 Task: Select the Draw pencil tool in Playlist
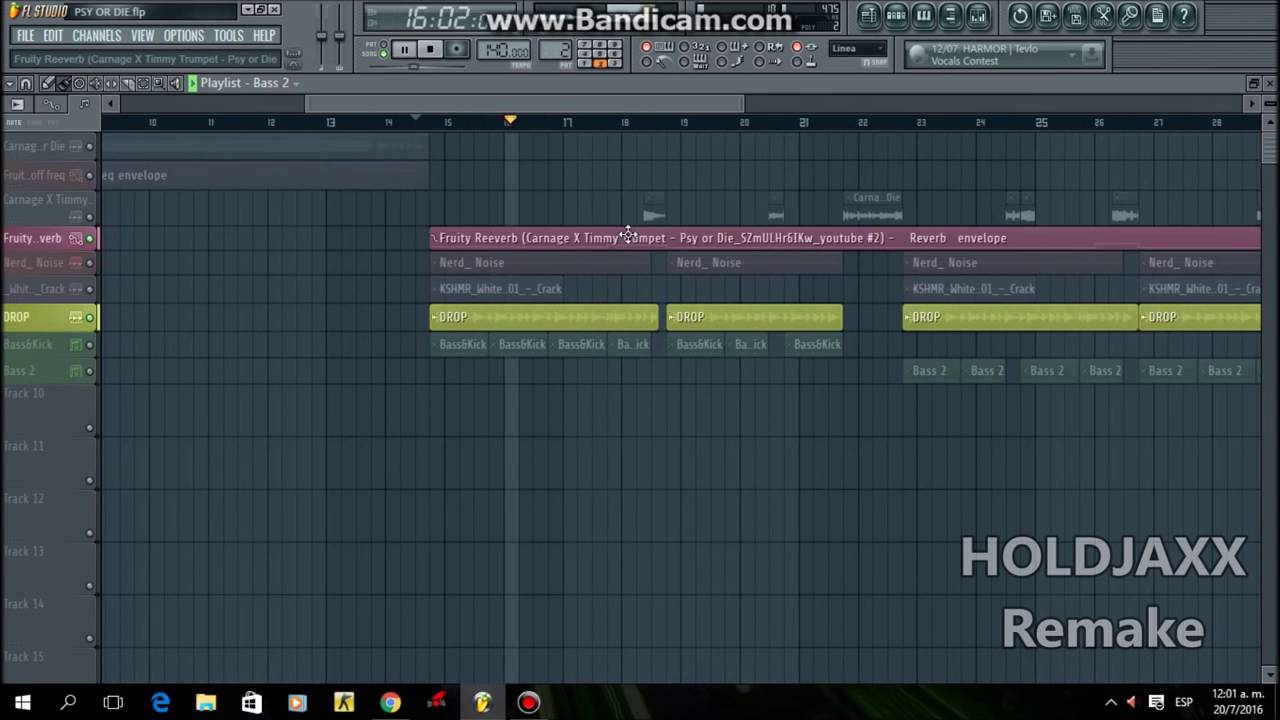[x=47, y=83]
